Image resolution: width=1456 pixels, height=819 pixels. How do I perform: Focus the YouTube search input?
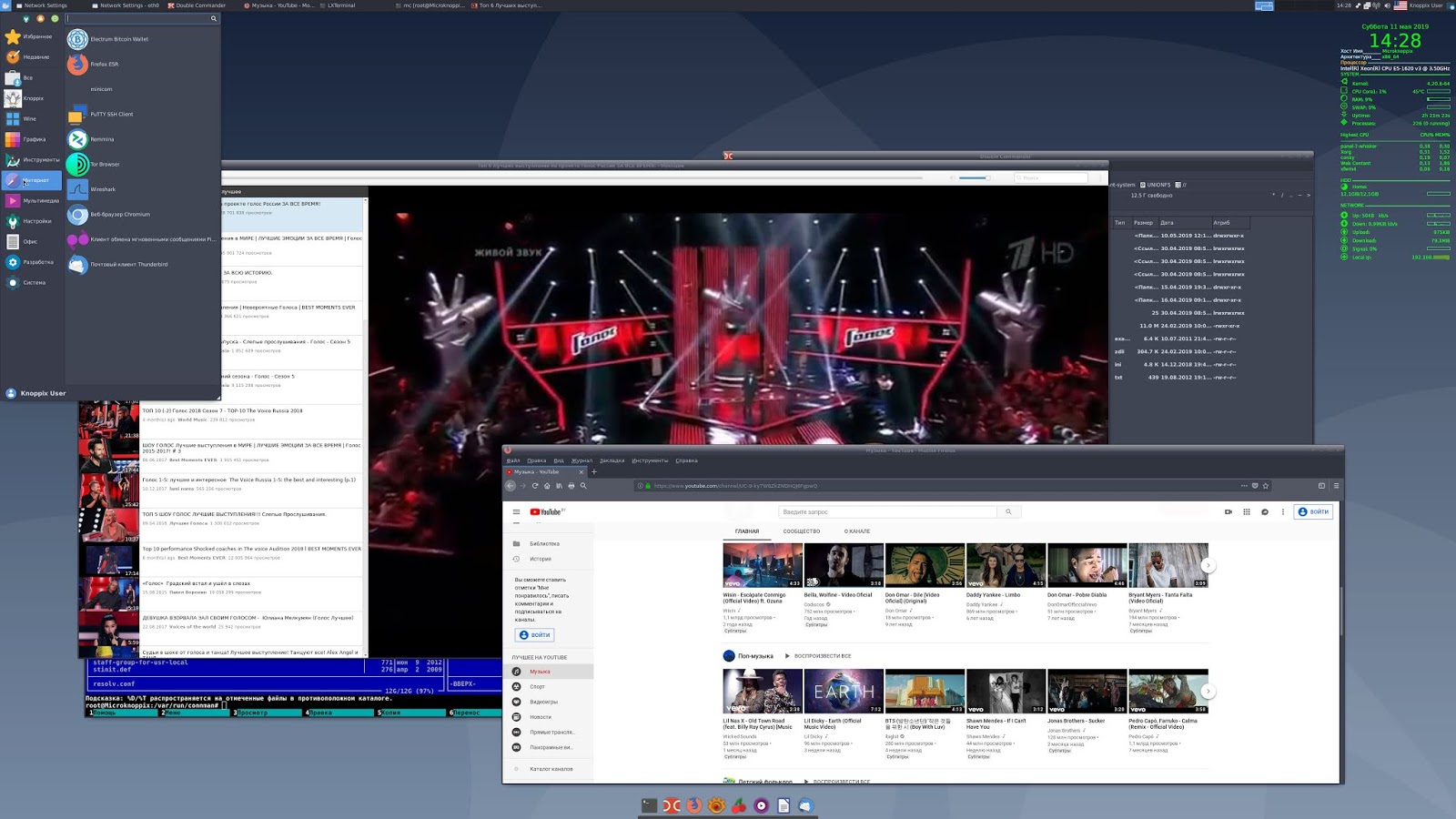pyautogui.click(x=887, y=512)
